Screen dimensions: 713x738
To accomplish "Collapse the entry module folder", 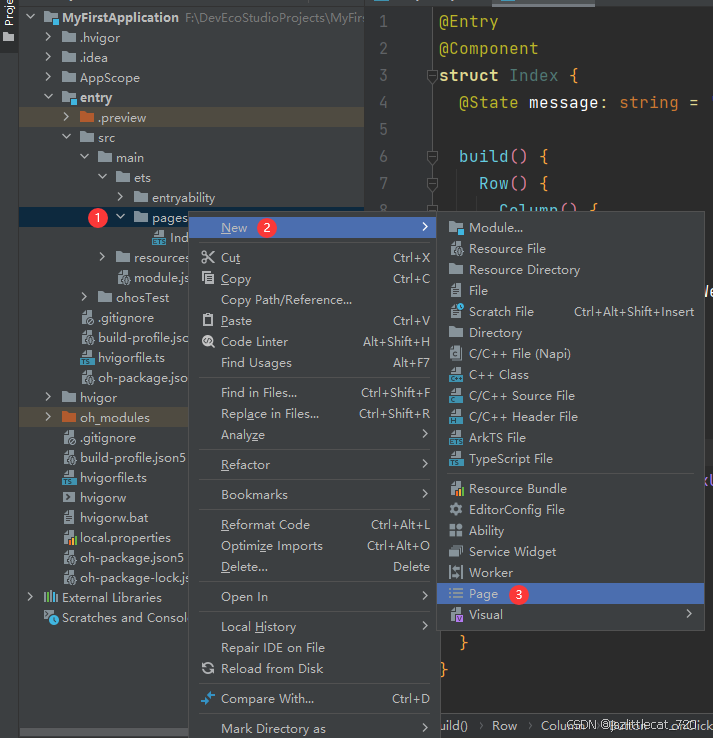I will pyautogui.click(x=48, y=98).
